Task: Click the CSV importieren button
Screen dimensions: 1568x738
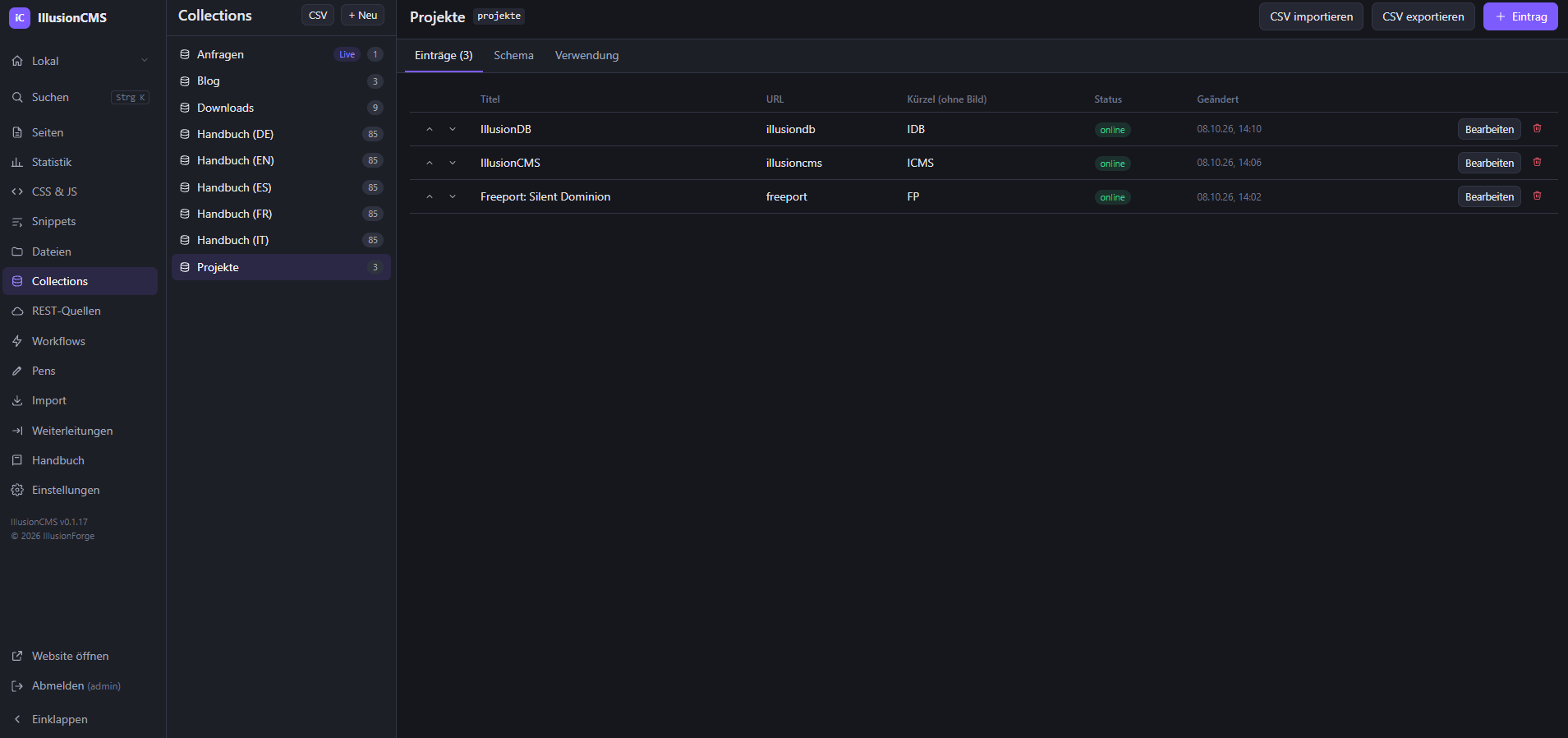Action: tap(1311, 16)
